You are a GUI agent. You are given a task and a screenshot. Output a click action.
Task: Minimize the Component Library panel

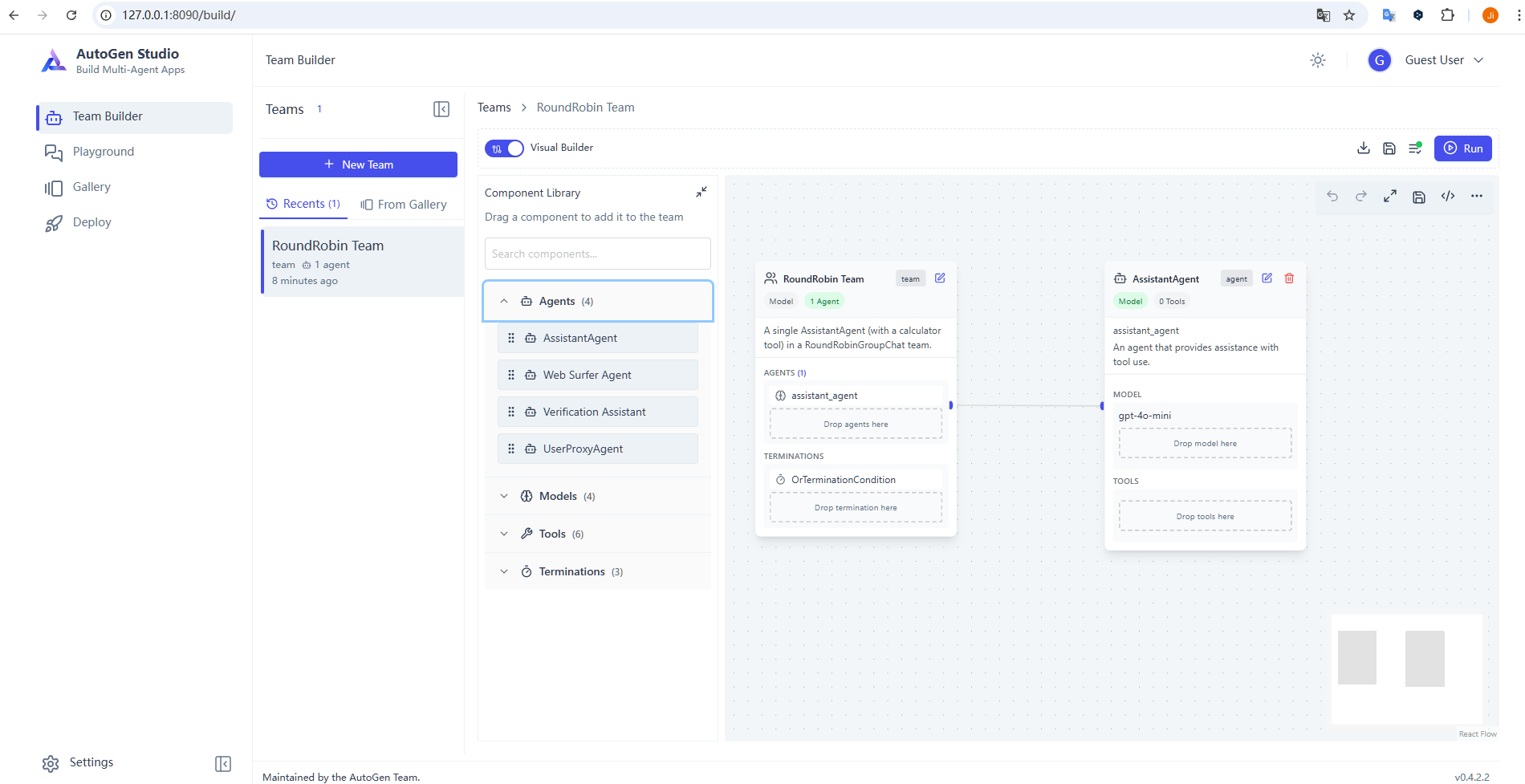[701, 192]
